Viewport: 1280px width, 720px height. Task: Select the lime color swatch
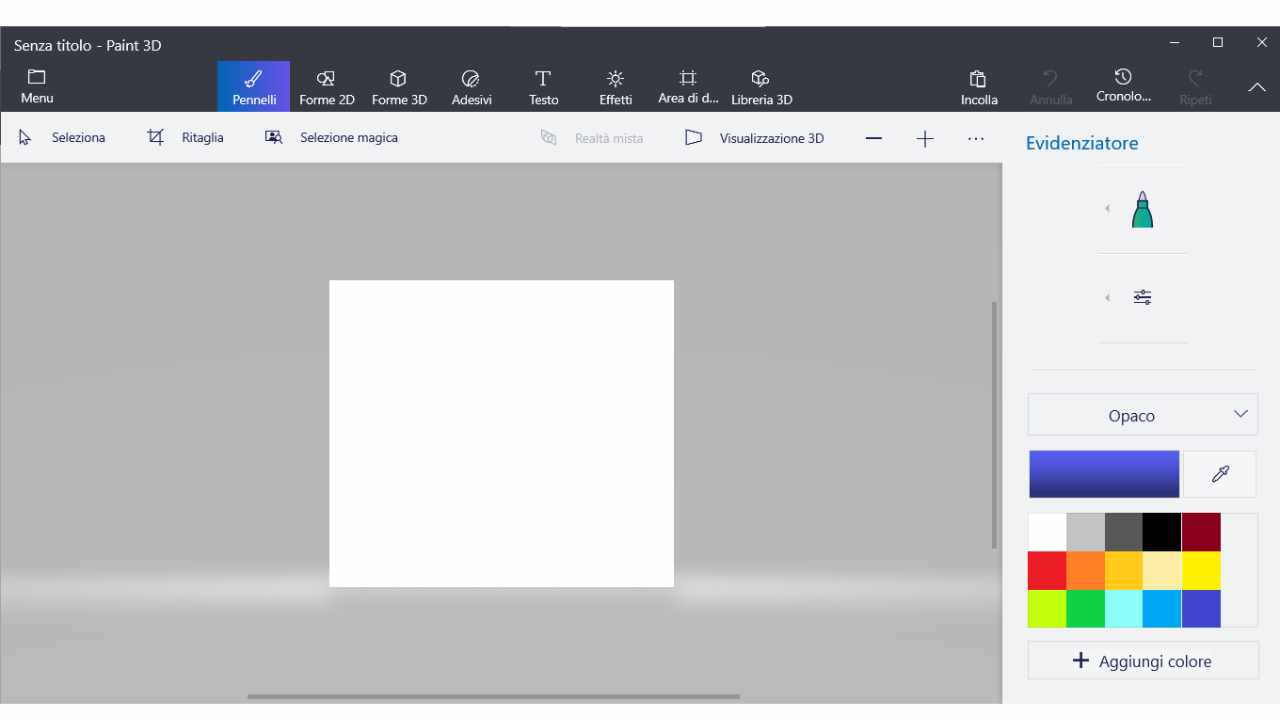point(1047,609)
